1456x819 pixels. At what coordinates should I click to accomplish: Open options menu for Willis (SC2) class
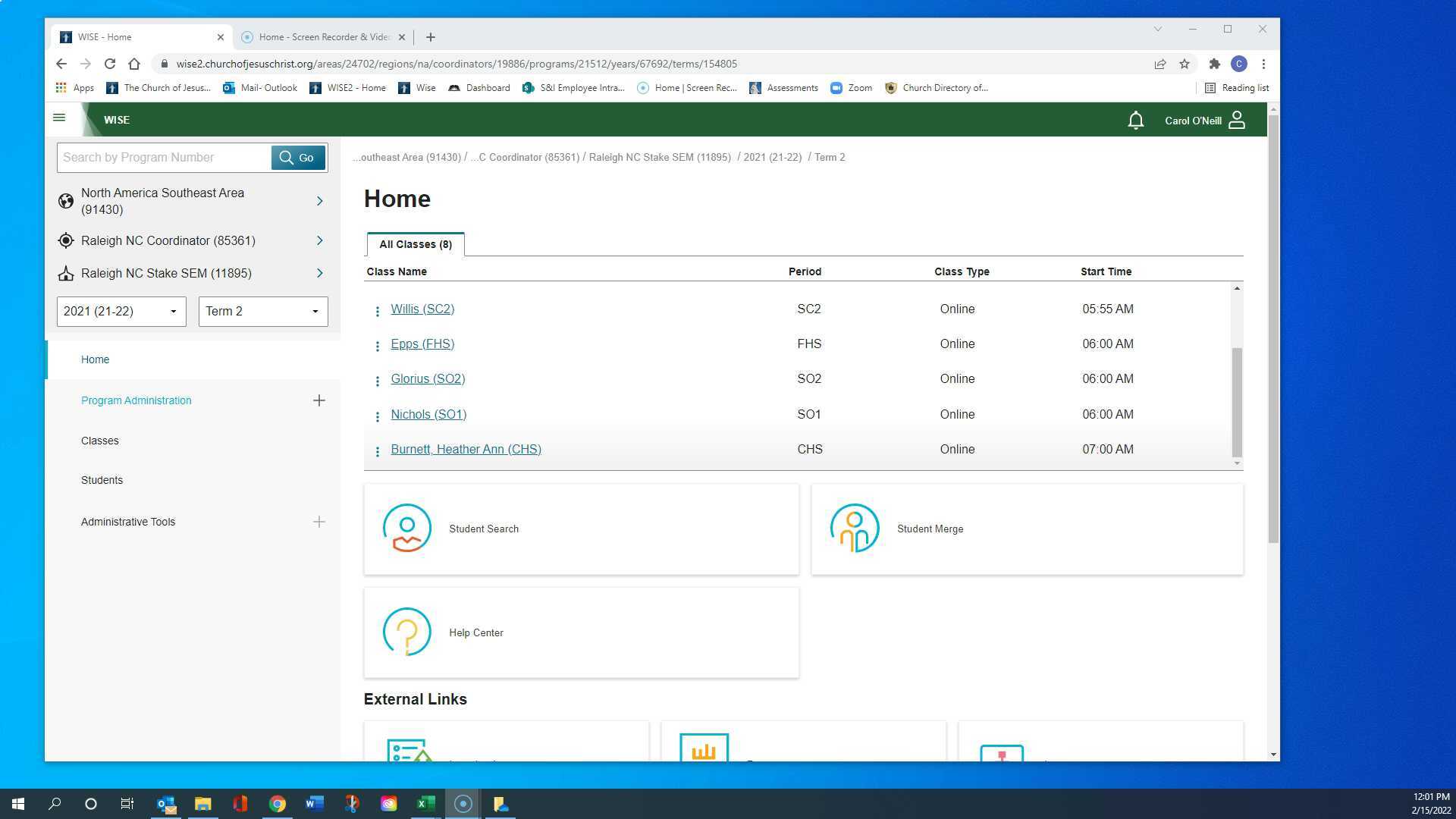tap(378, 311)
